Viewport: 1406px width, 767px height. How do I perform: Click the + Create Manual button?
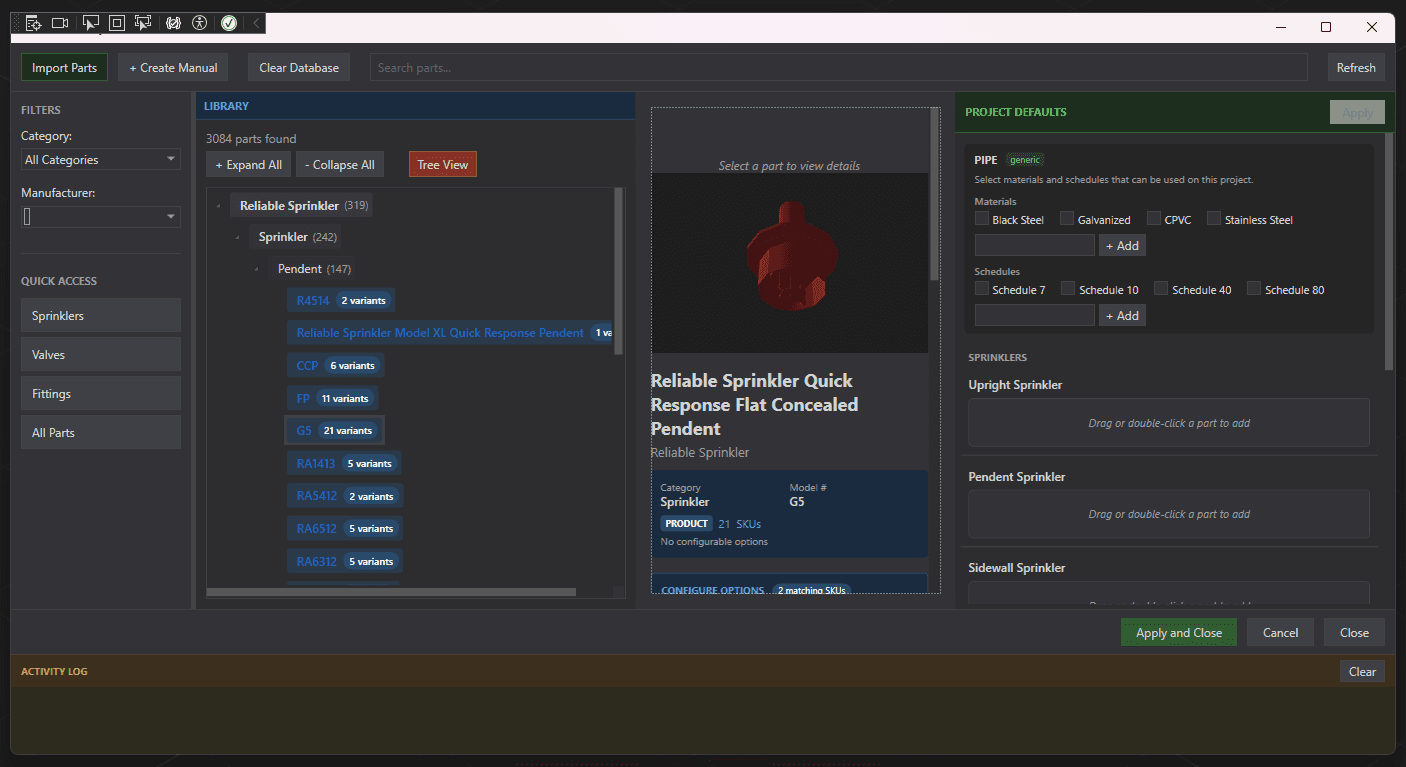pos(174,67)
